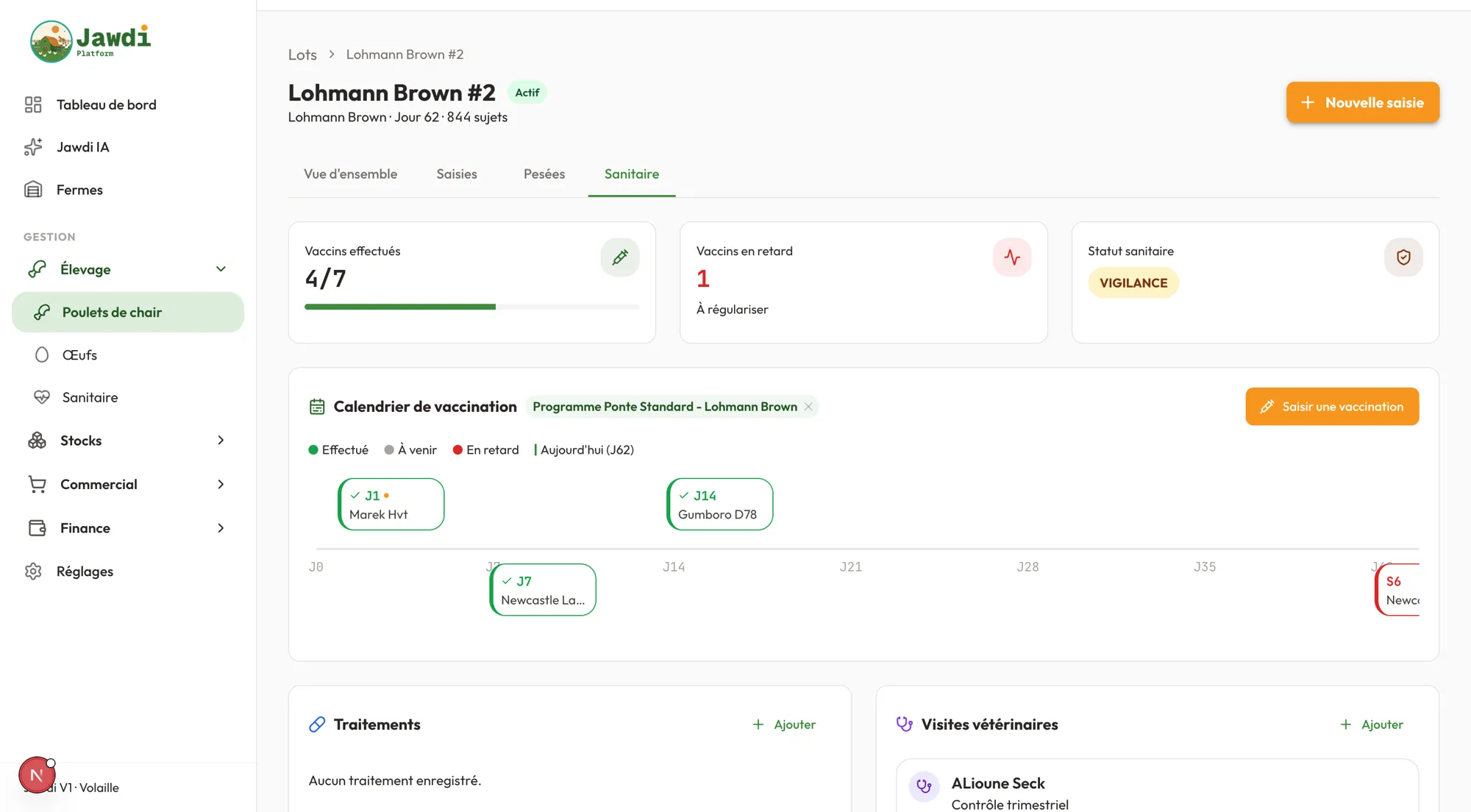Image resolution: width=1471 pixels, height=812 pixels.
Task: Click the Contrôle trimestriel text
Action: click(x=1010, y=805)
